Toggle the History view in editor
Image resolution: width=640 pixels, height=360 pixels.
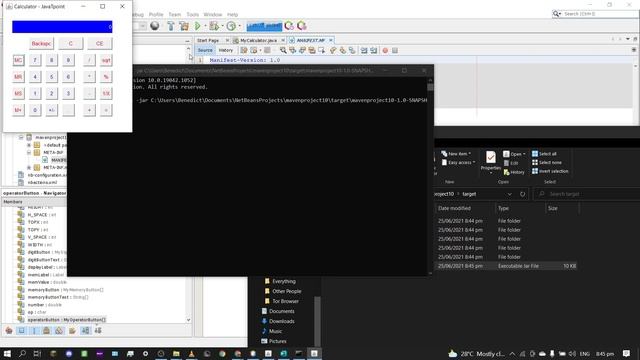tap(226, 50)
